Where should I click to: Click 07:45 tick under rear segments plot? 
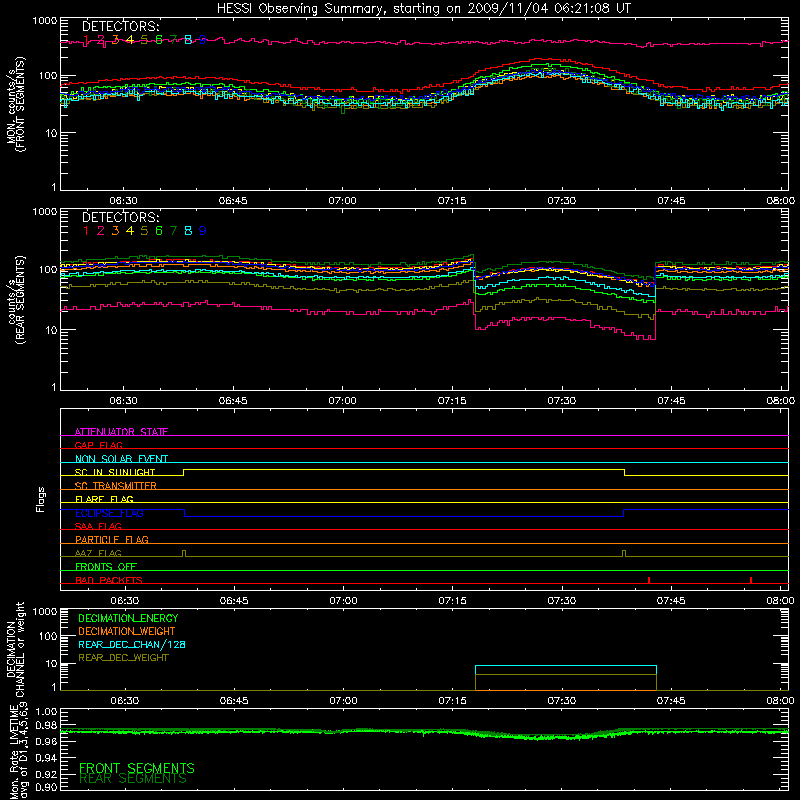tap(671, 401)
